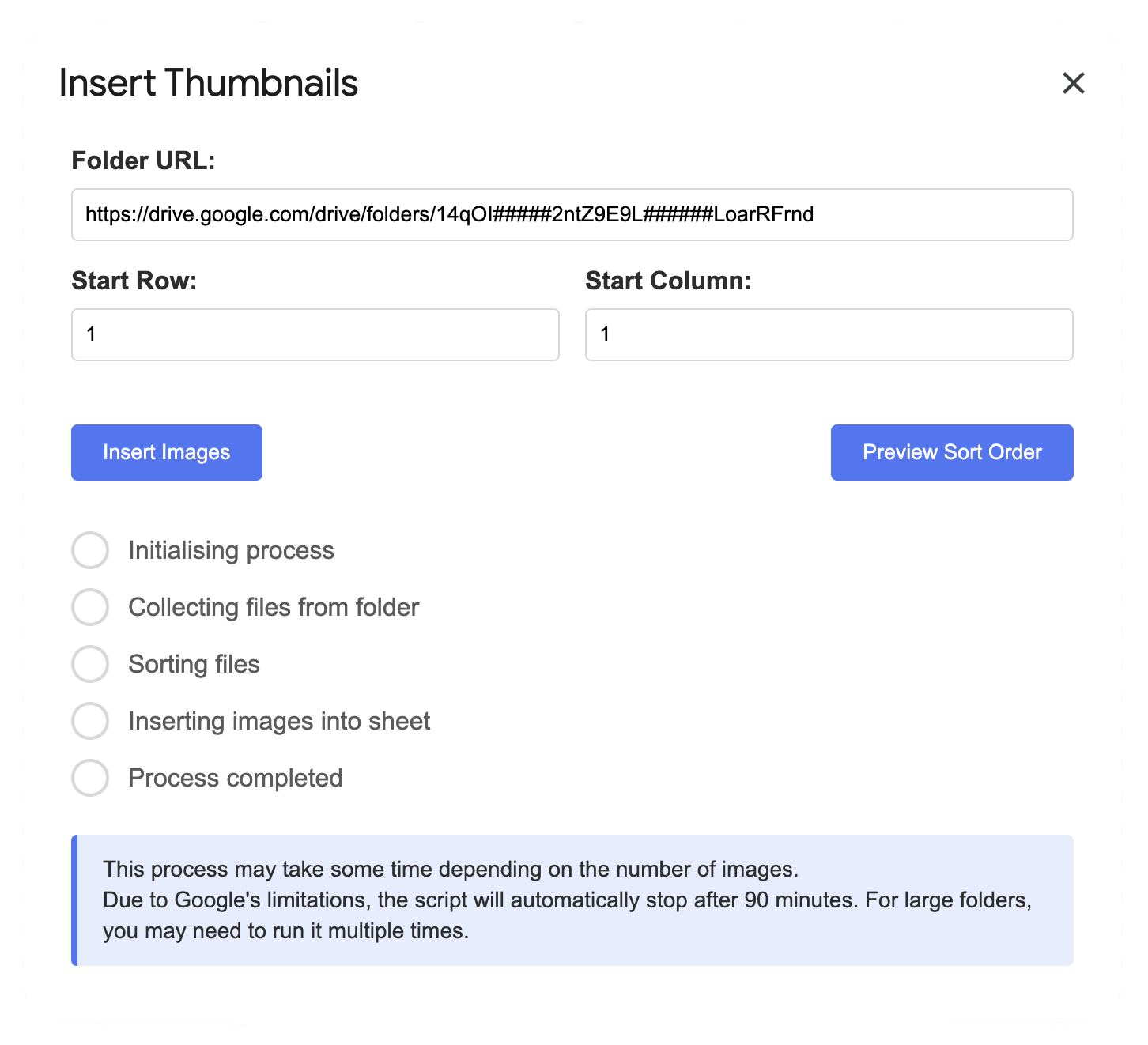Click the Insert Thumbnails dialog title
1148x1045 pixels.
pyautogui.click(x=209, y=83)
